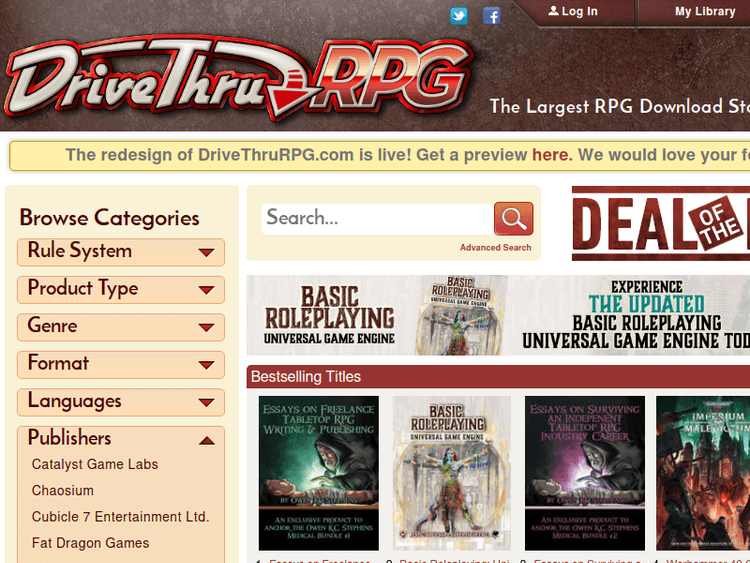Open Essays on Surviving RPG Industry Career cover
The height and width of the screenshot is (563, 750).
tap(585, 473)
